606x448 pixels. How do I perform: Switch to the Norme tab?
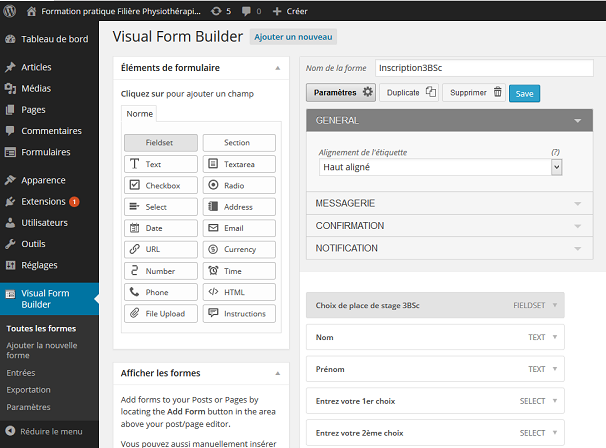point(140,114)
